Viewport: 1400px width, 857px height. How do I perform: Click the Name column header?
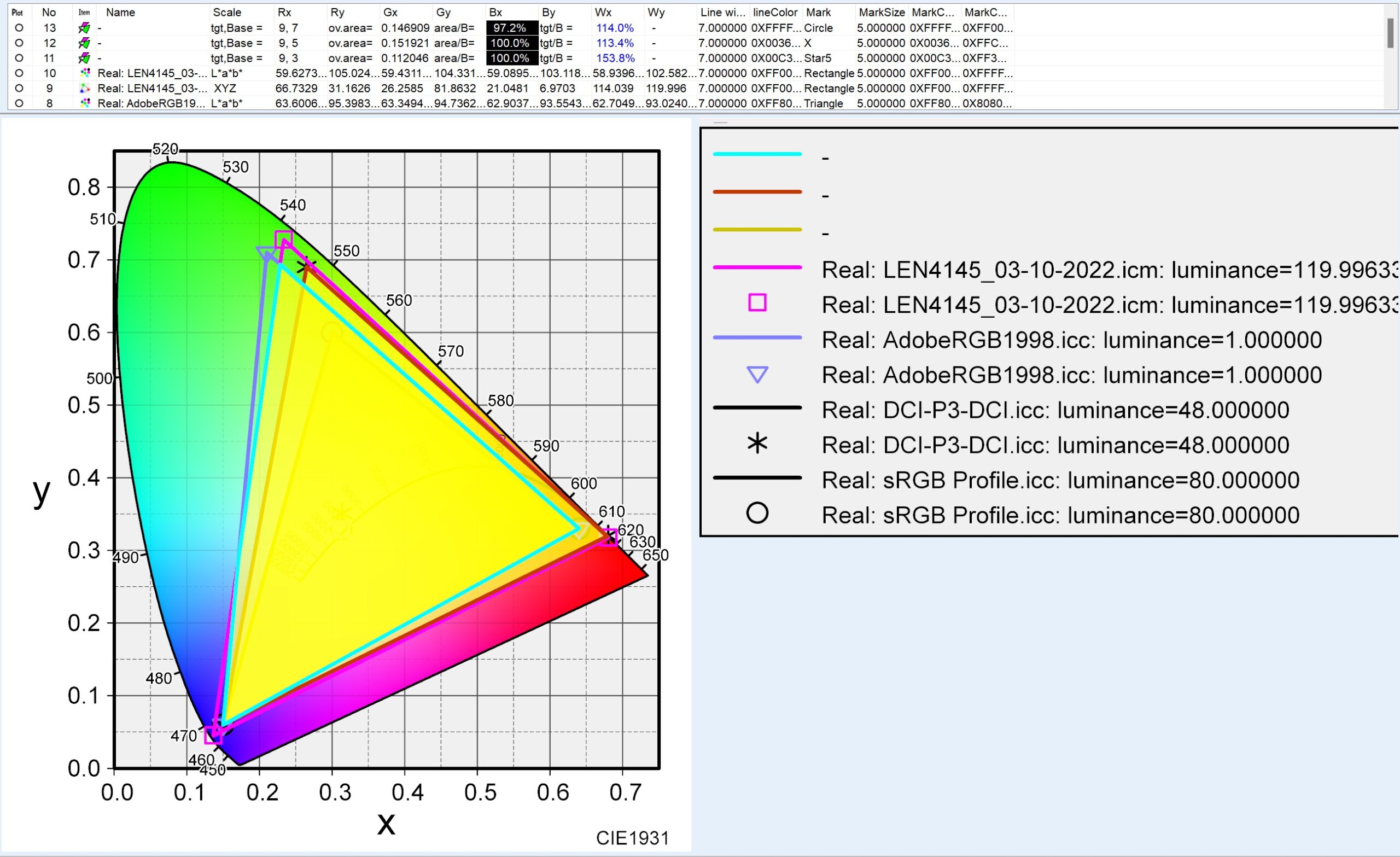click(120, 13)
